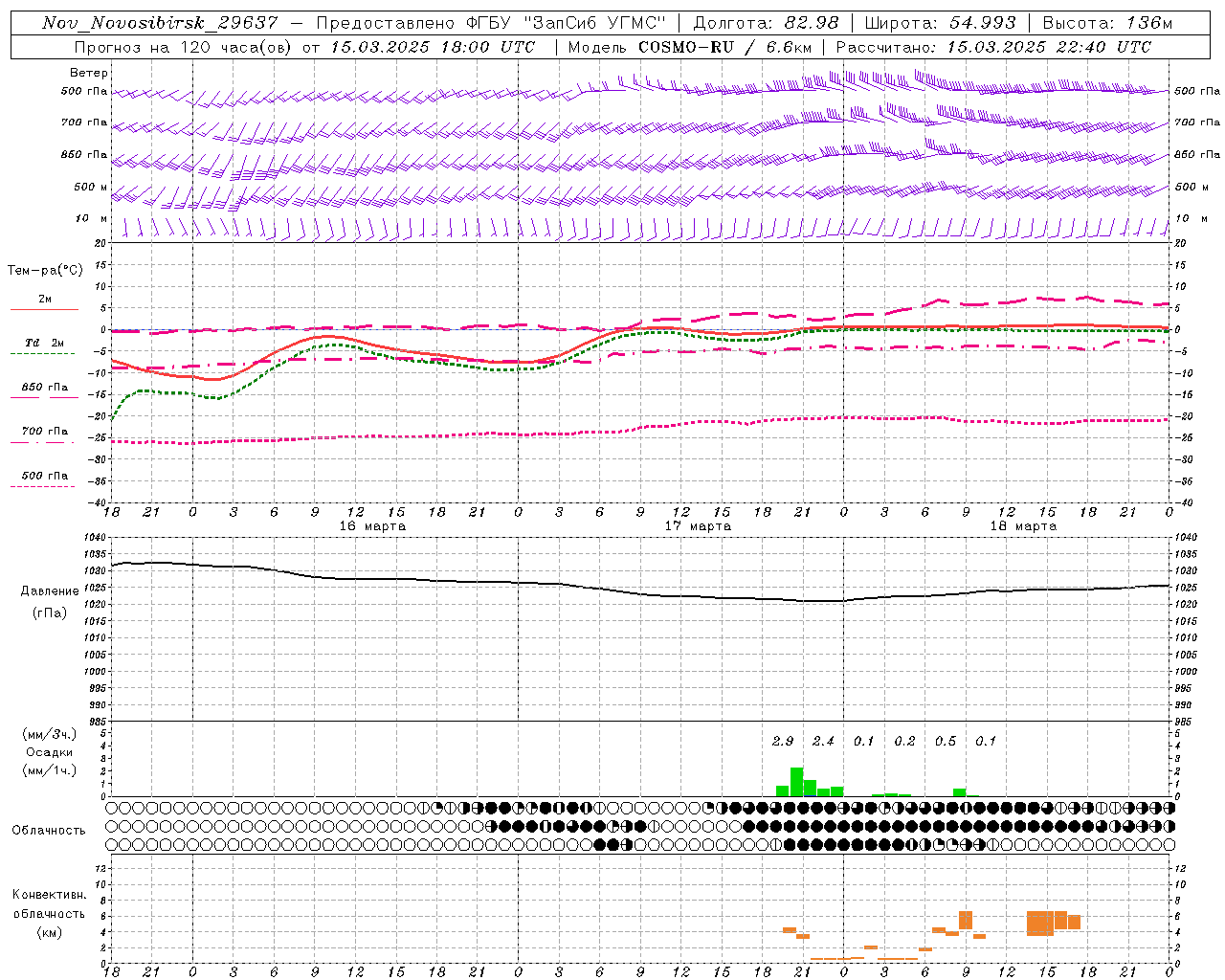Click the "Прогноз на 120 часа(ов)" forecast header
The width and height of the screenshot is (1225, 980).
tap(184, 46)
